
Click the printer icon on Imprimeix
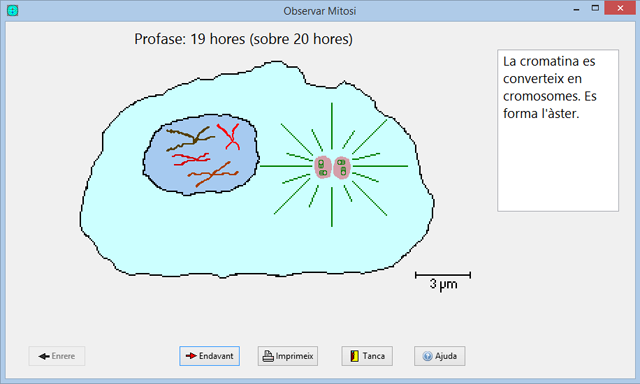pos(268,356)
